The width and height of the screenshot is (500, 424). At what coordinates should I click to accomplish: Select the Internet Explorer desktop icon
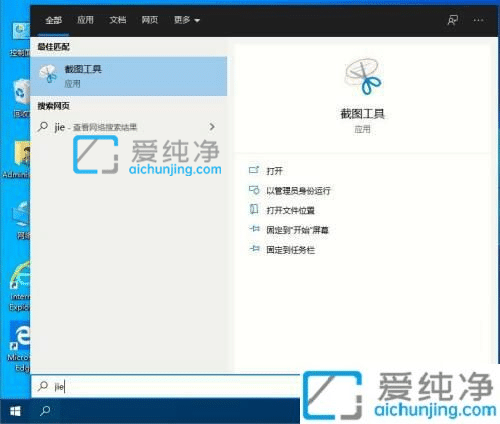click(x=19, y=287)
